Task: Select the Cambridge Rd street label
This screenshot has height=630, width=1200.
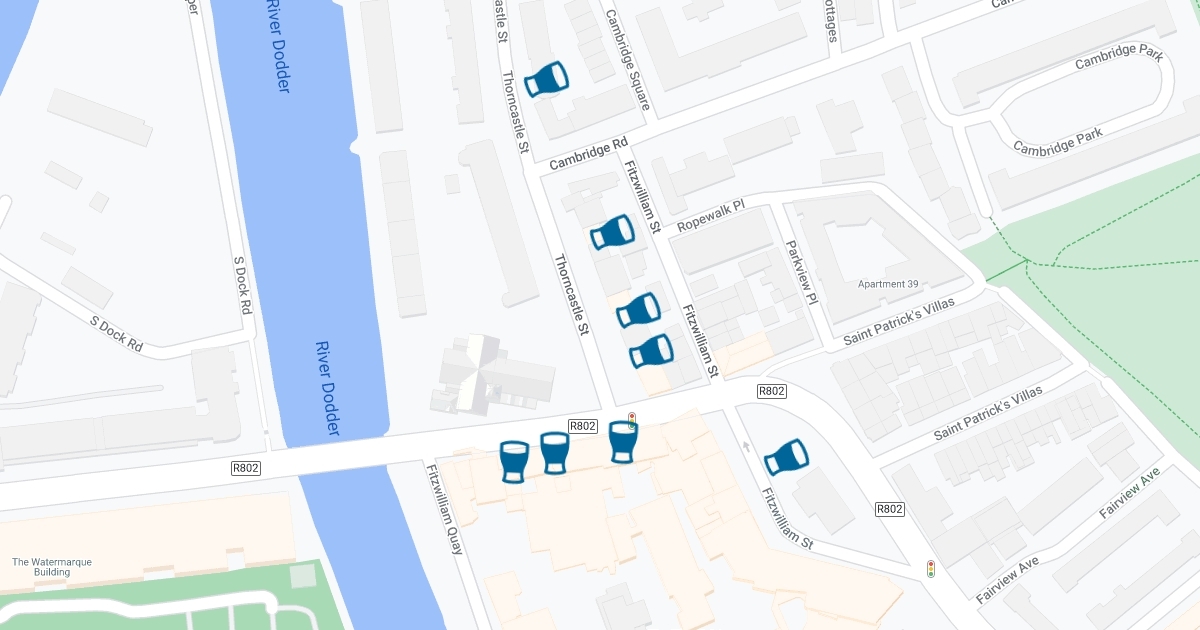Action: point(589,153)
